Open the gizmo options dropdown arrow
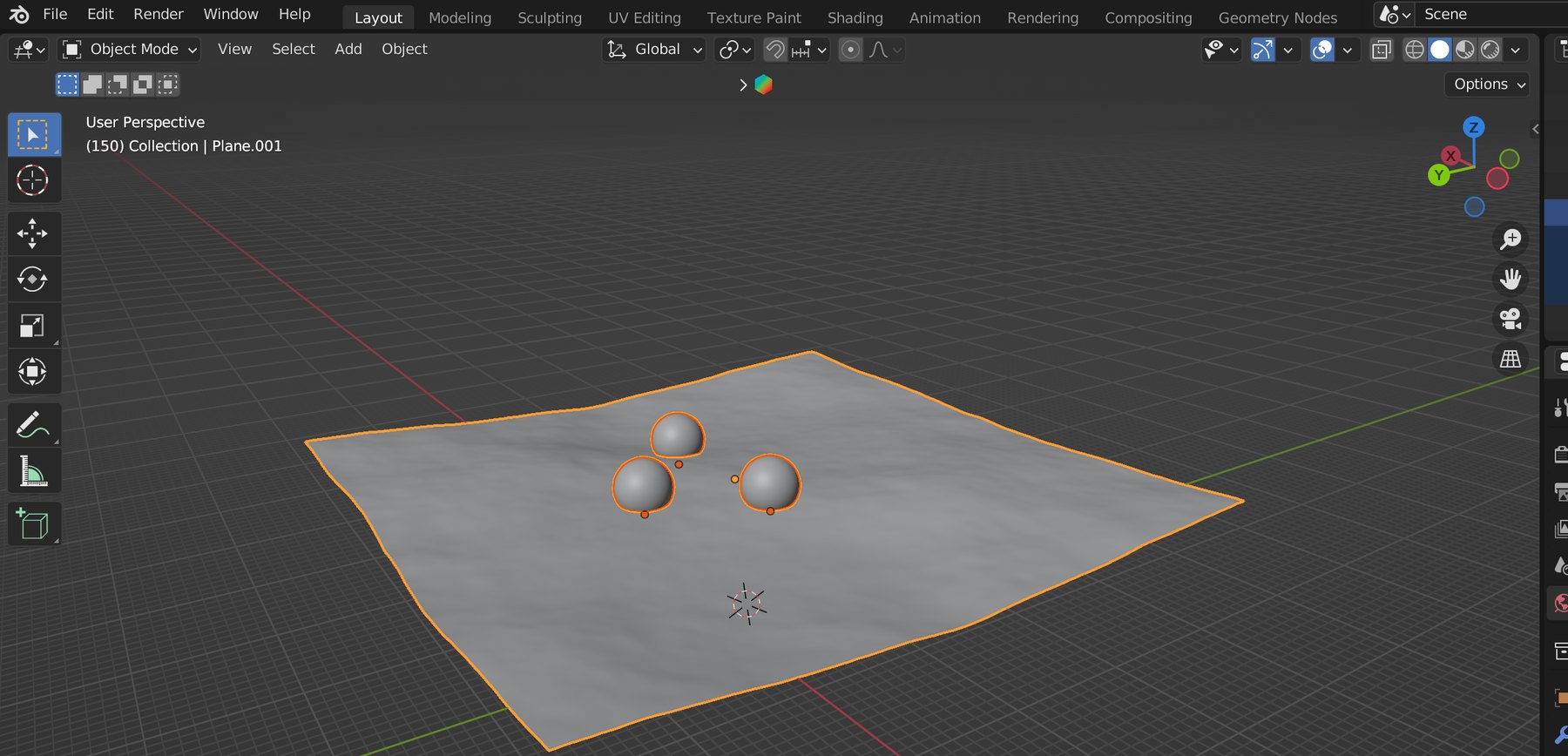This screenshot has width=1568, height=756. click(x=1288, y=50)
